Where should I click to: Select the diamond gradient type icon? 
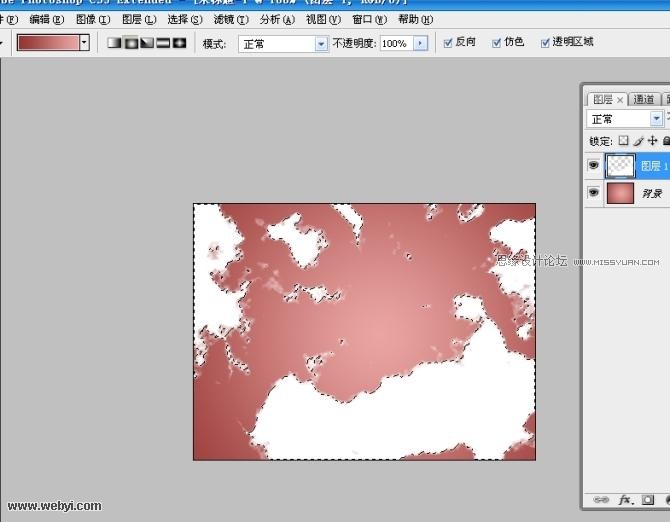point(179,43)
